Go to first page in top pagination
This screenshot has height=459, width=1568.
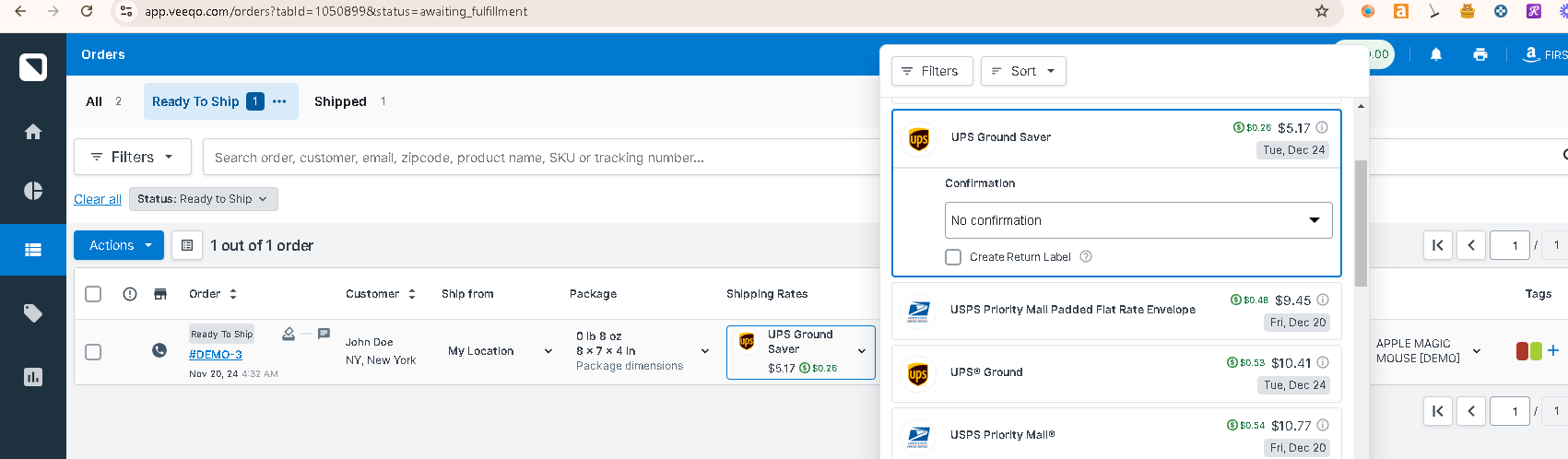tap(1438, 245)
